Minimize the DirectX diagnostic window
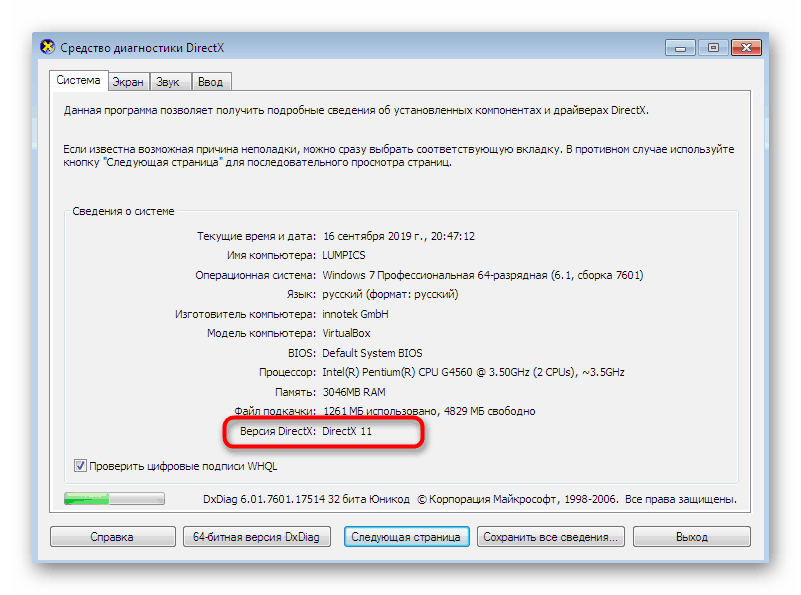 coord(680,48)
